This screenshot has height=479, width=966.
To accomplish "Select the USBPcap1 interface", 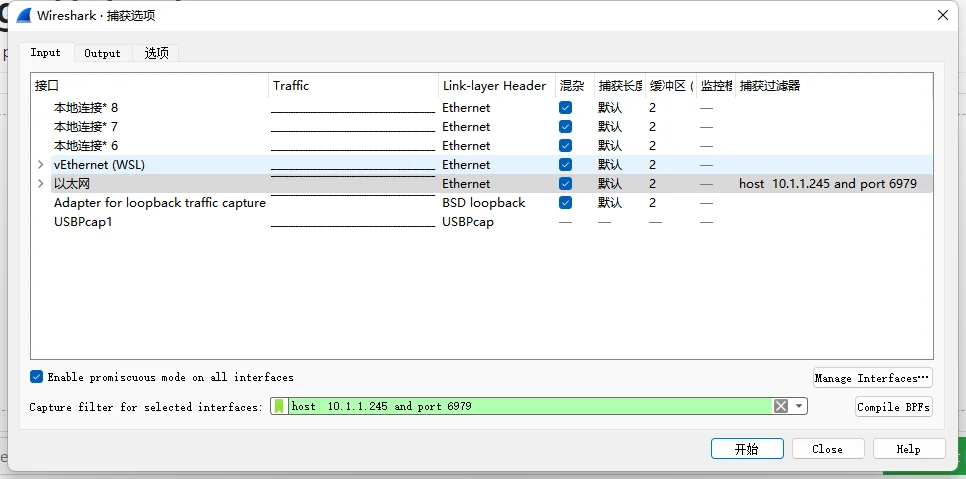I will tap(83, 222).
